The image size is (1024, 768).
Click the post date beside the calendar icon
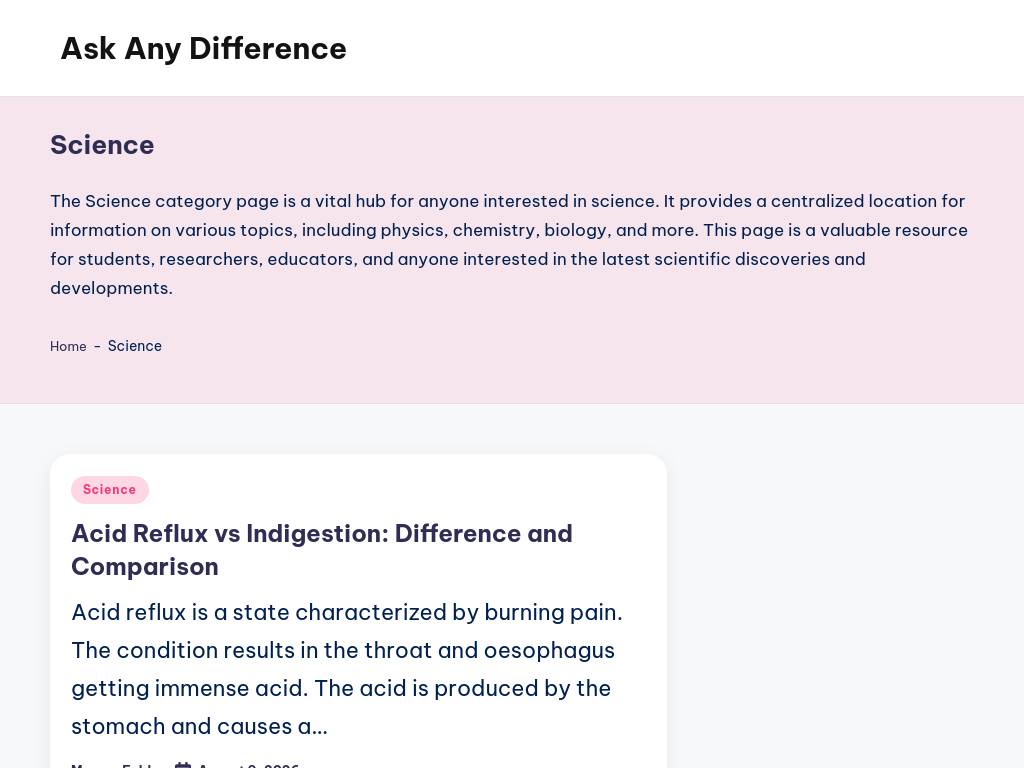click(249, 765)
